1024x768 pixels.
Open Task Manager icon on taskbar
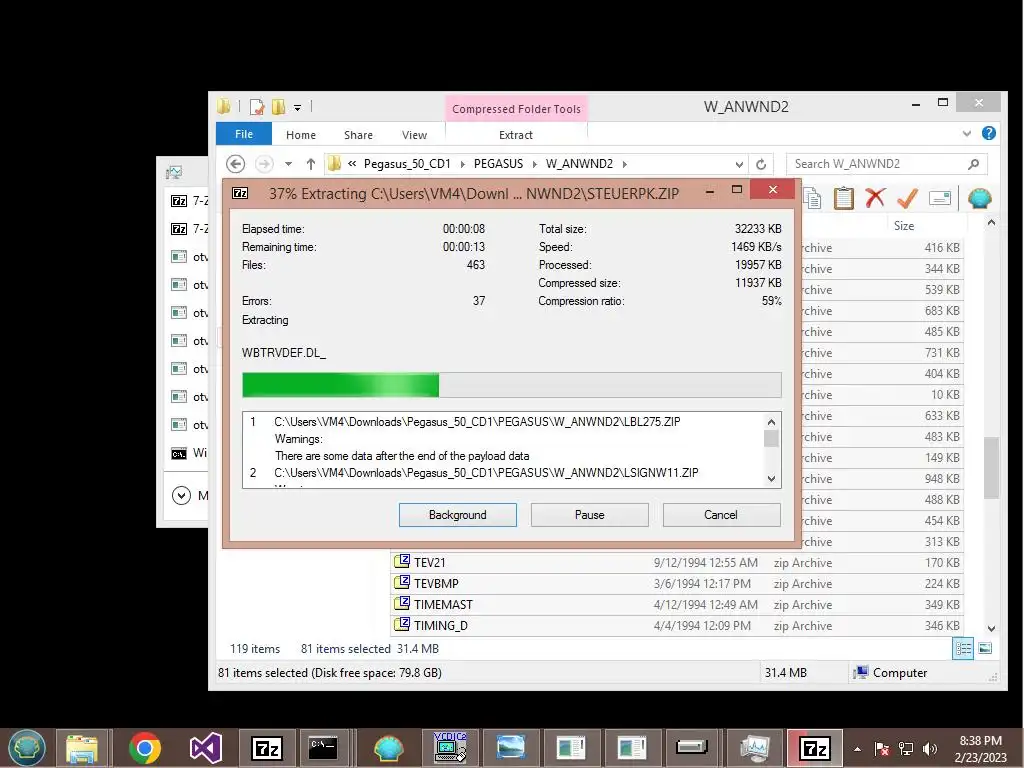pos(754,748)
